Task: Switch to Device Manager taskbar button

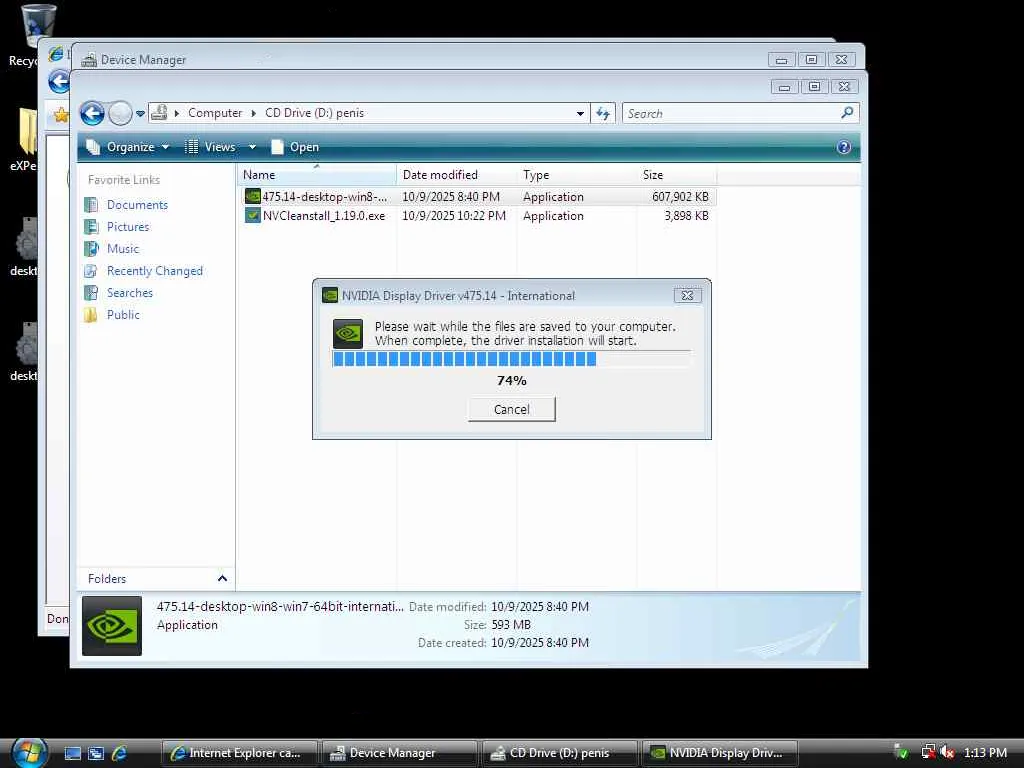Action: pyautogui.click(x=399, y=753)
